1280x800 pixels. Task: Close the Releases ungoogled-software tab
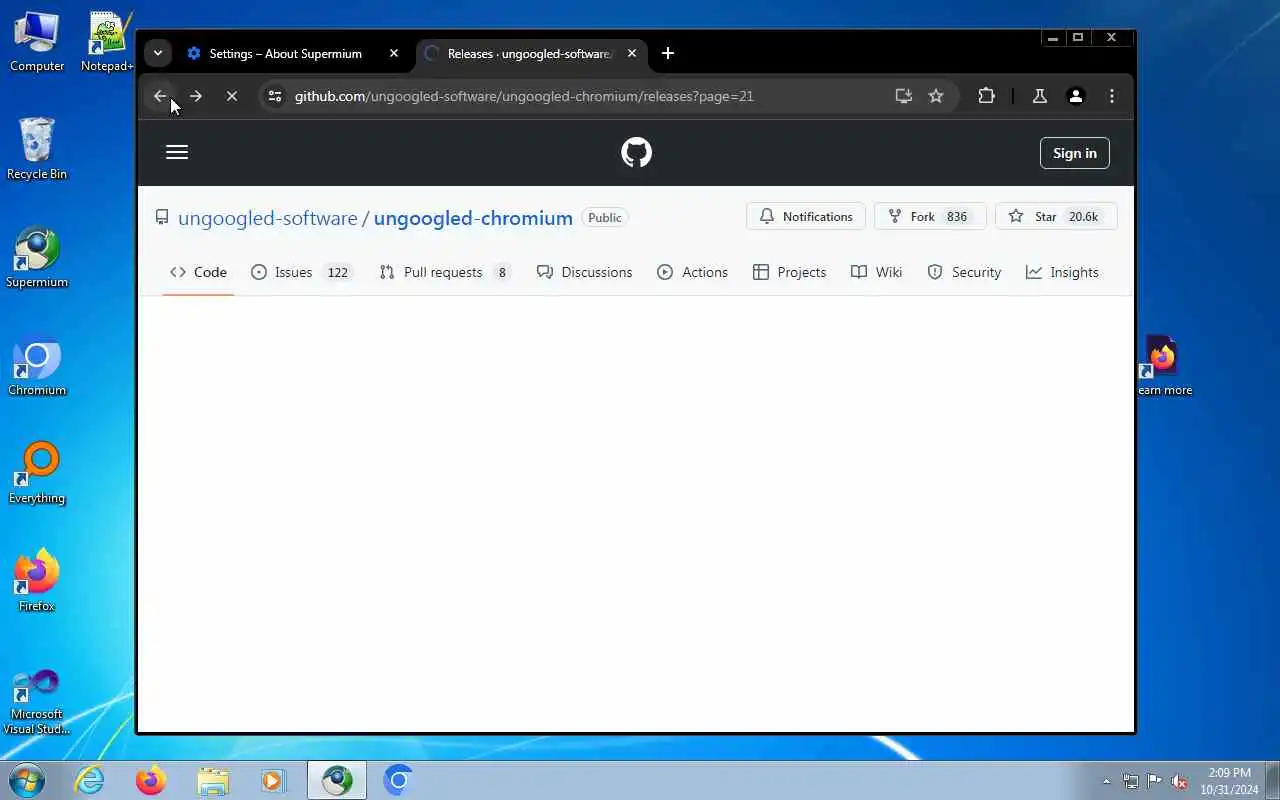[x=632, y=53]
